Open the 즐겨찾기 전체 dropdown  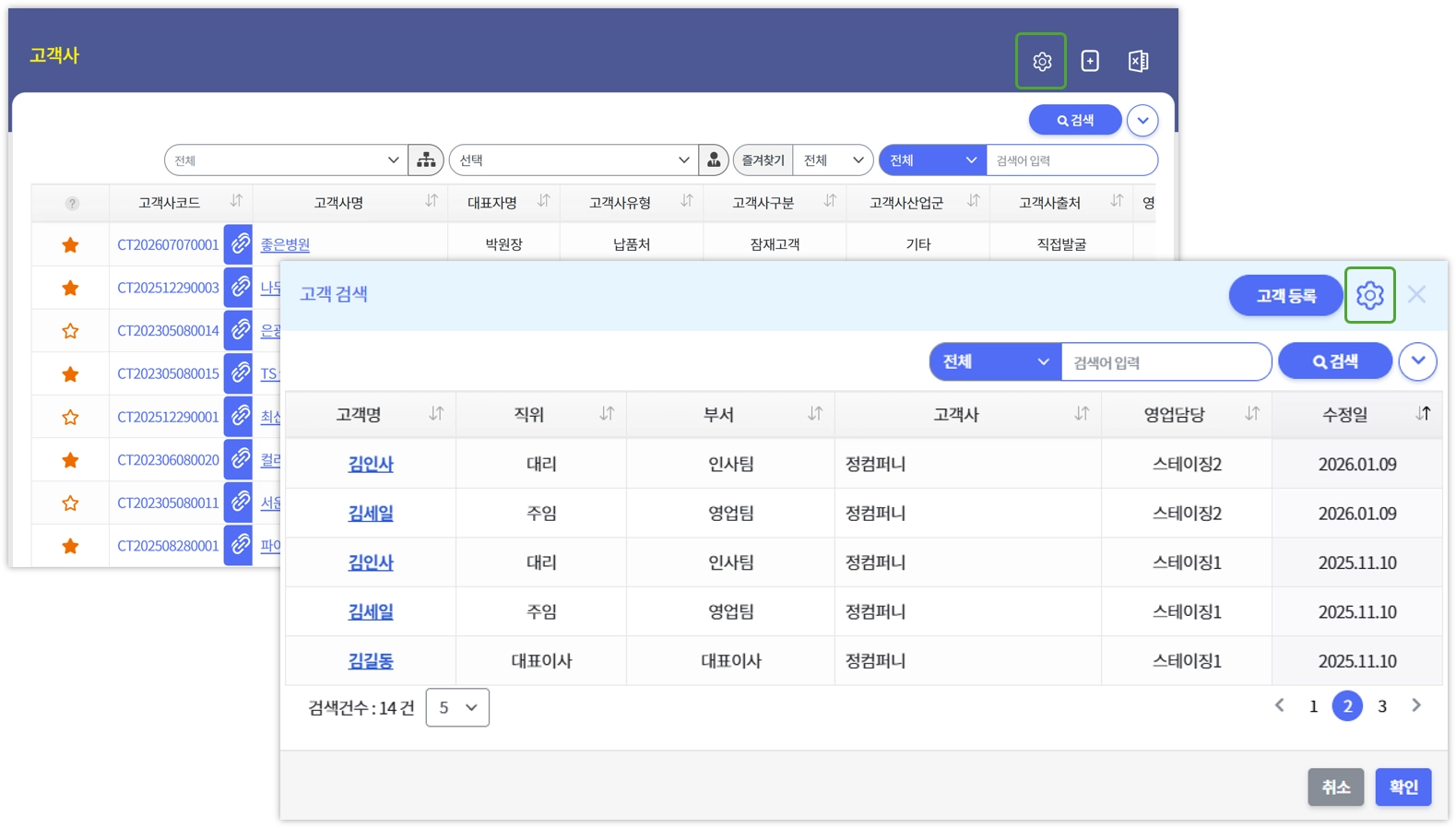(x=833, y=160)
